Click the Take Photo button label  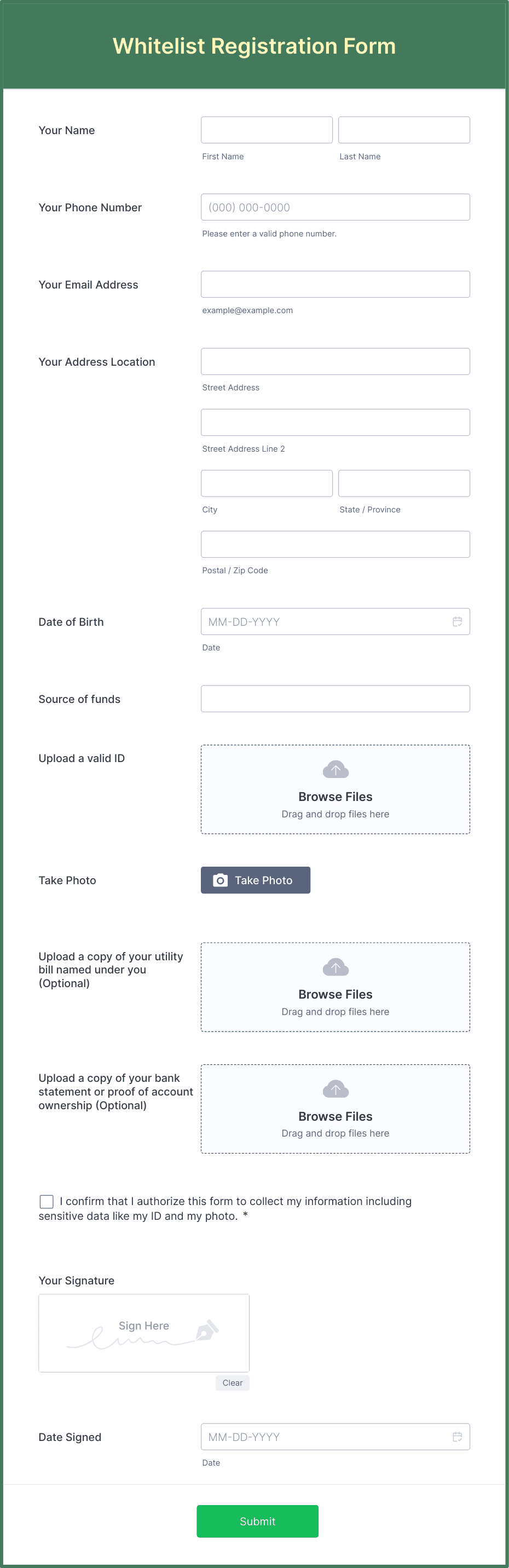pos(264,880)
